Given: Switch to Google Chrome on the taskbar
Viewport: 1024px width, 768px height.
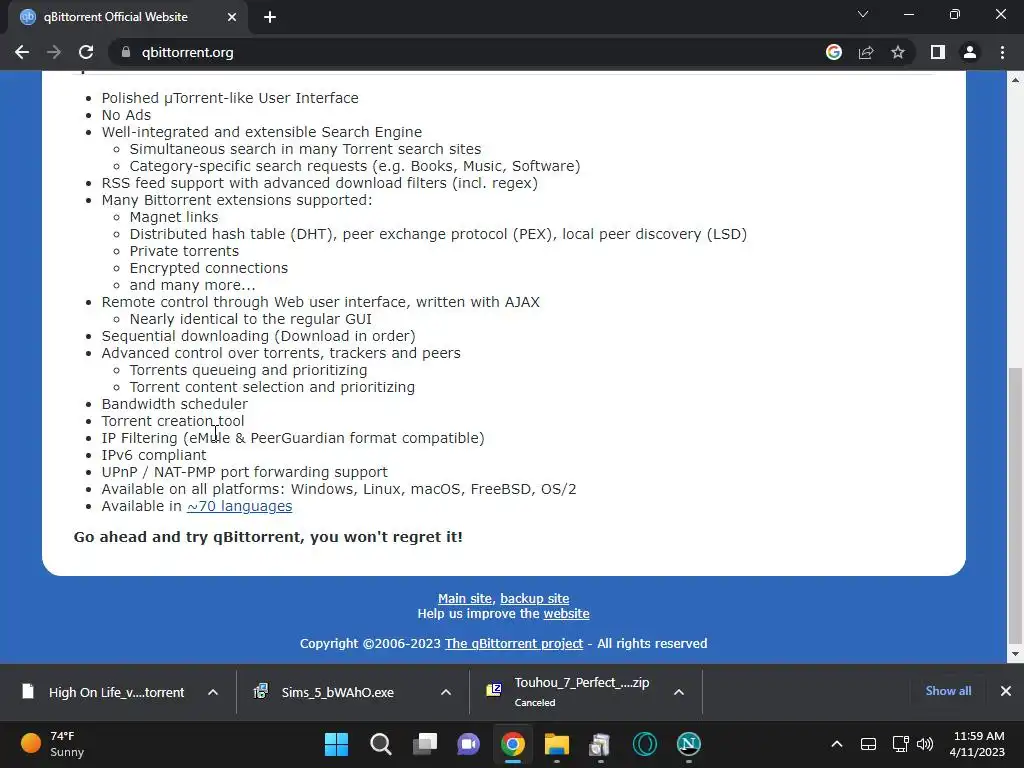Looking at the screenshot, I should [513, 744].
